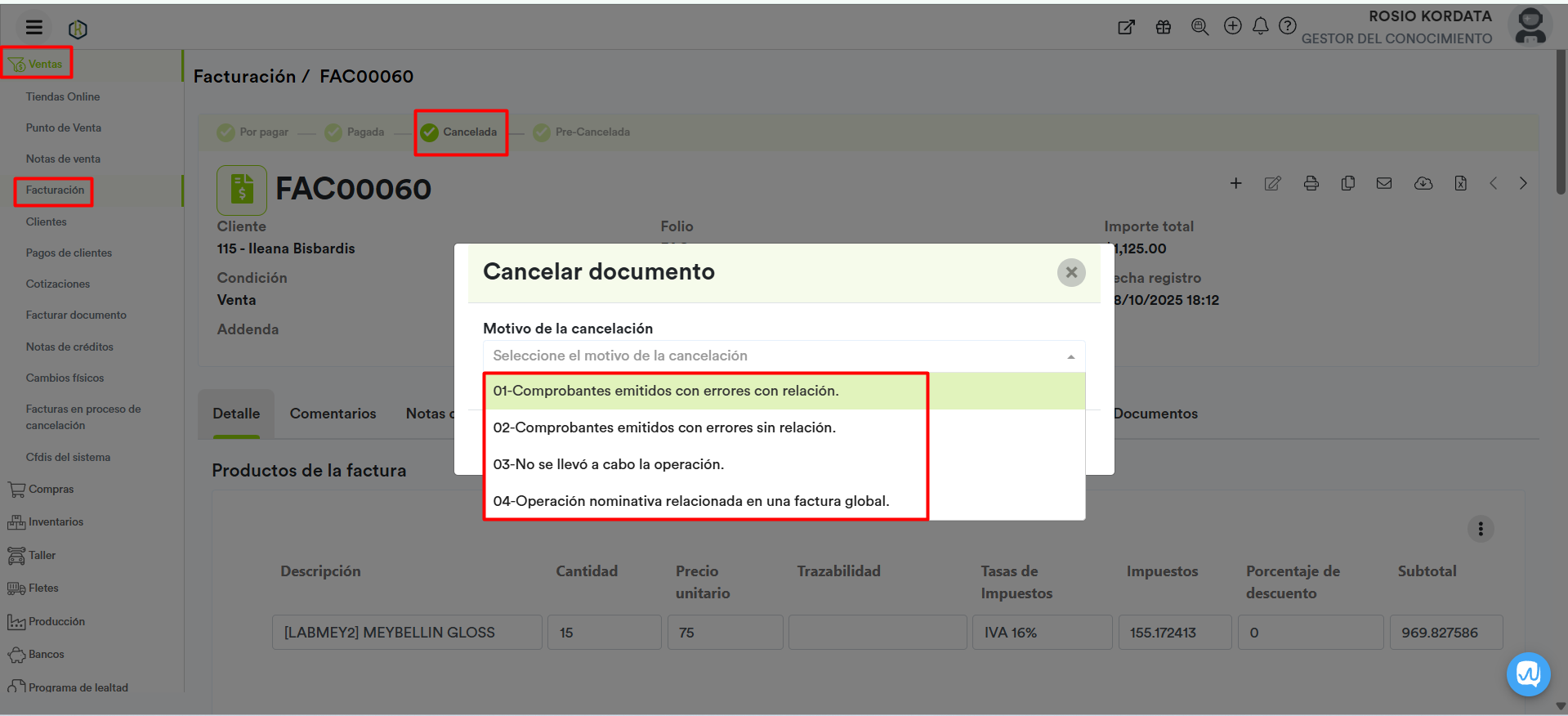1568x716 pixels.
Task: Open the chat support bubble
Action: click(1528, 674)
